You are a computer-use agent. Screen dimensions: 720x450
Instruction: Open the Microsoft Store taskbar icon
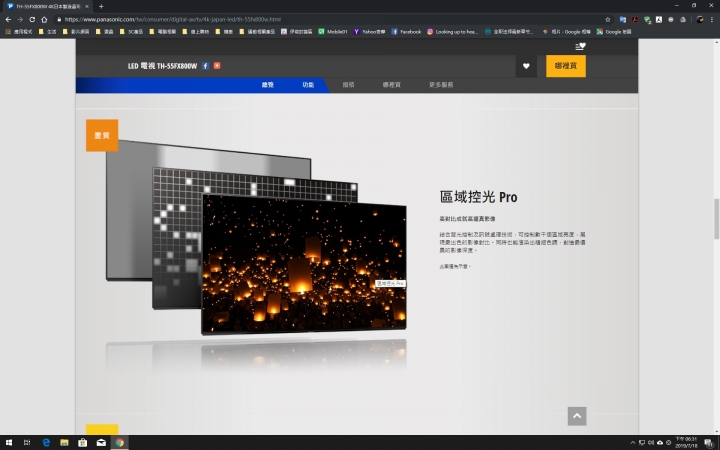[x=83, y=443]
